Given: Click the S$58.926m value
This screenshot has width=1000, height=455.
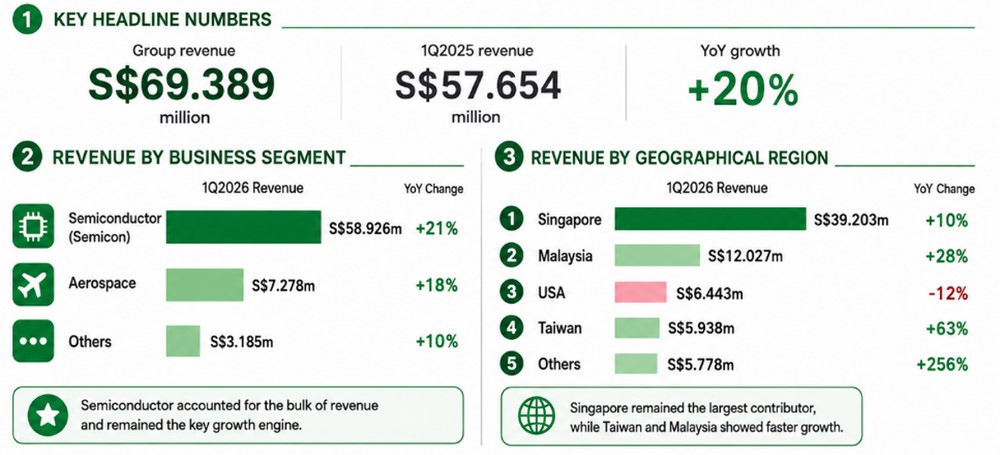Looking at the screenshot, I should pyautogui.click(x=365, y=228).
